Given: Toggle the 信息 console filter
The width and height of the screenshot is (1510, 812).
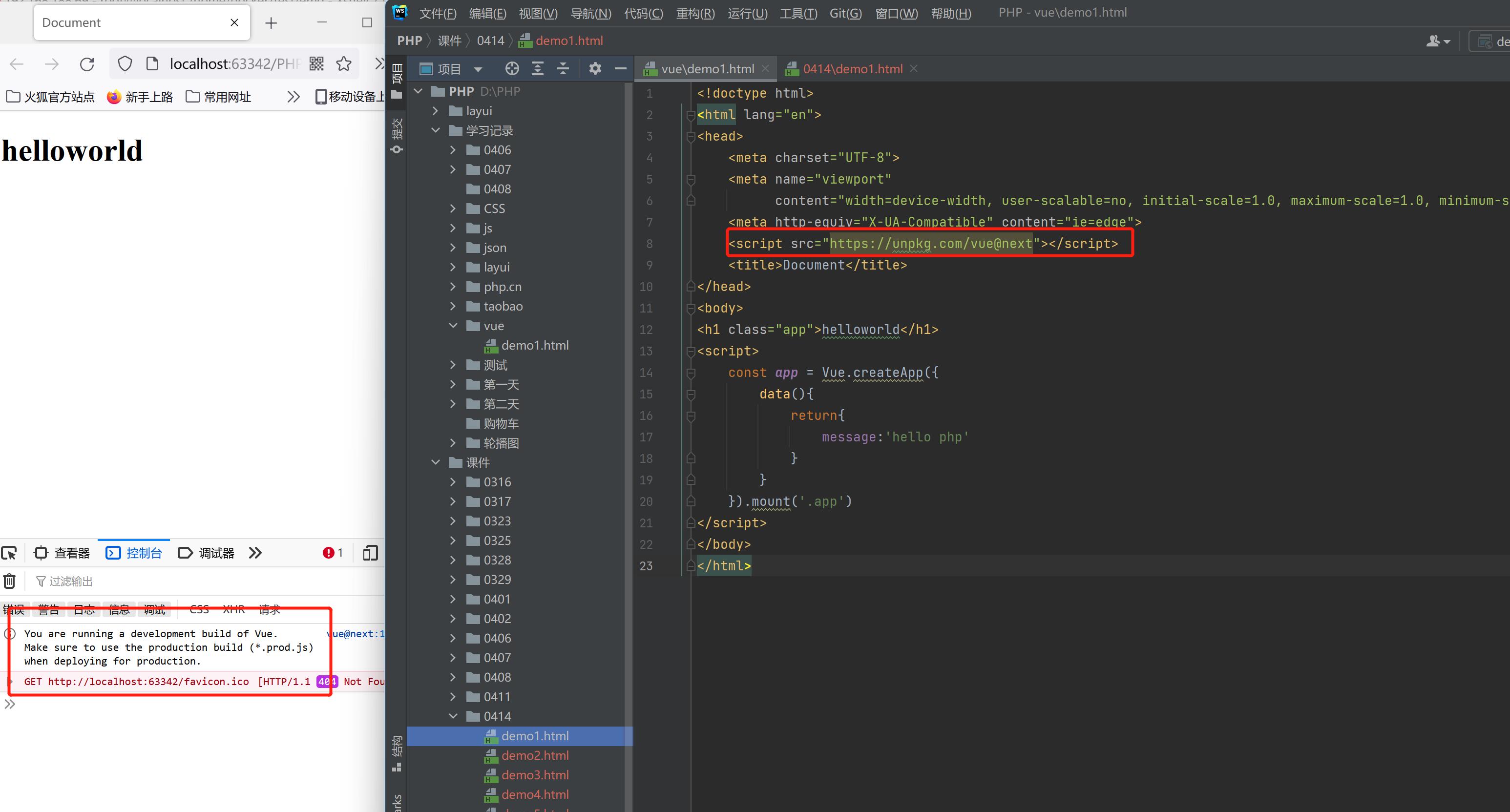Looking at the screenshot, I should coord(119,610).
